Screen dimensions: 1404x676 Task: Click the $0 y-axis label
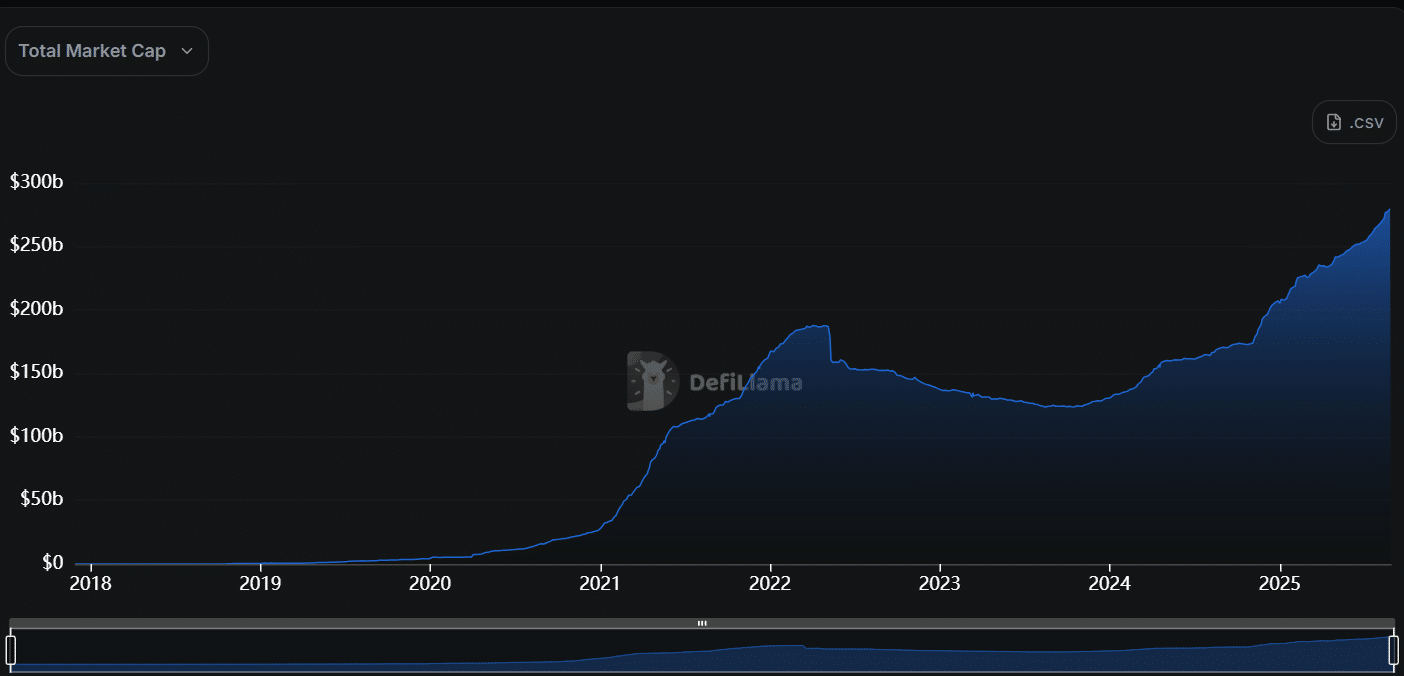coord(51,563)
